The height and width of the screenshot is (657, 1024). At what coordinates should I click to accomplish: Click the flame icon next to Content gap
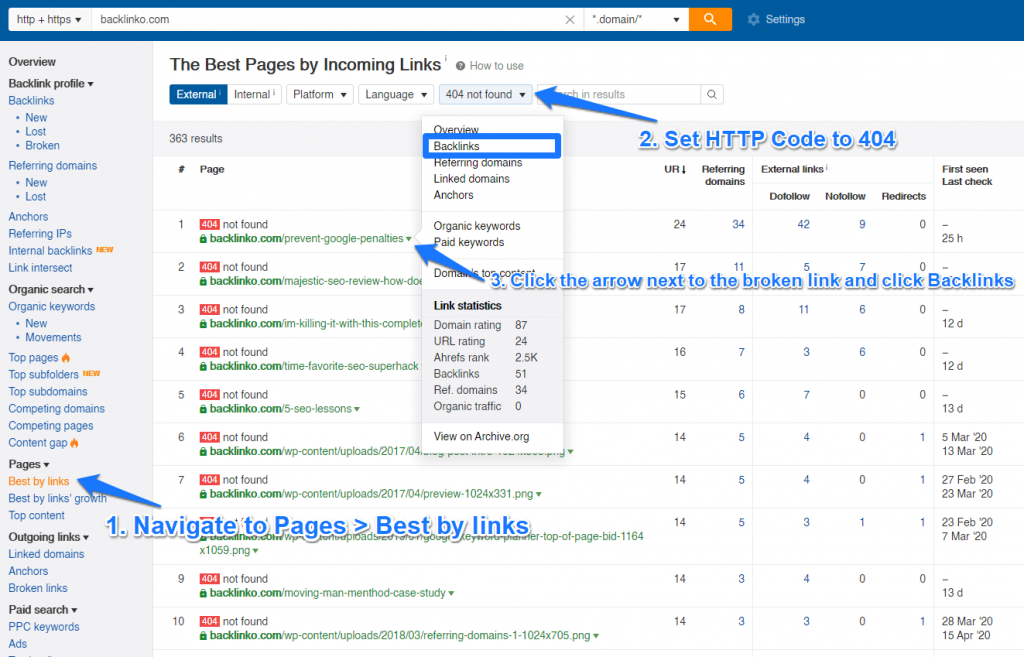coord(74,443)
